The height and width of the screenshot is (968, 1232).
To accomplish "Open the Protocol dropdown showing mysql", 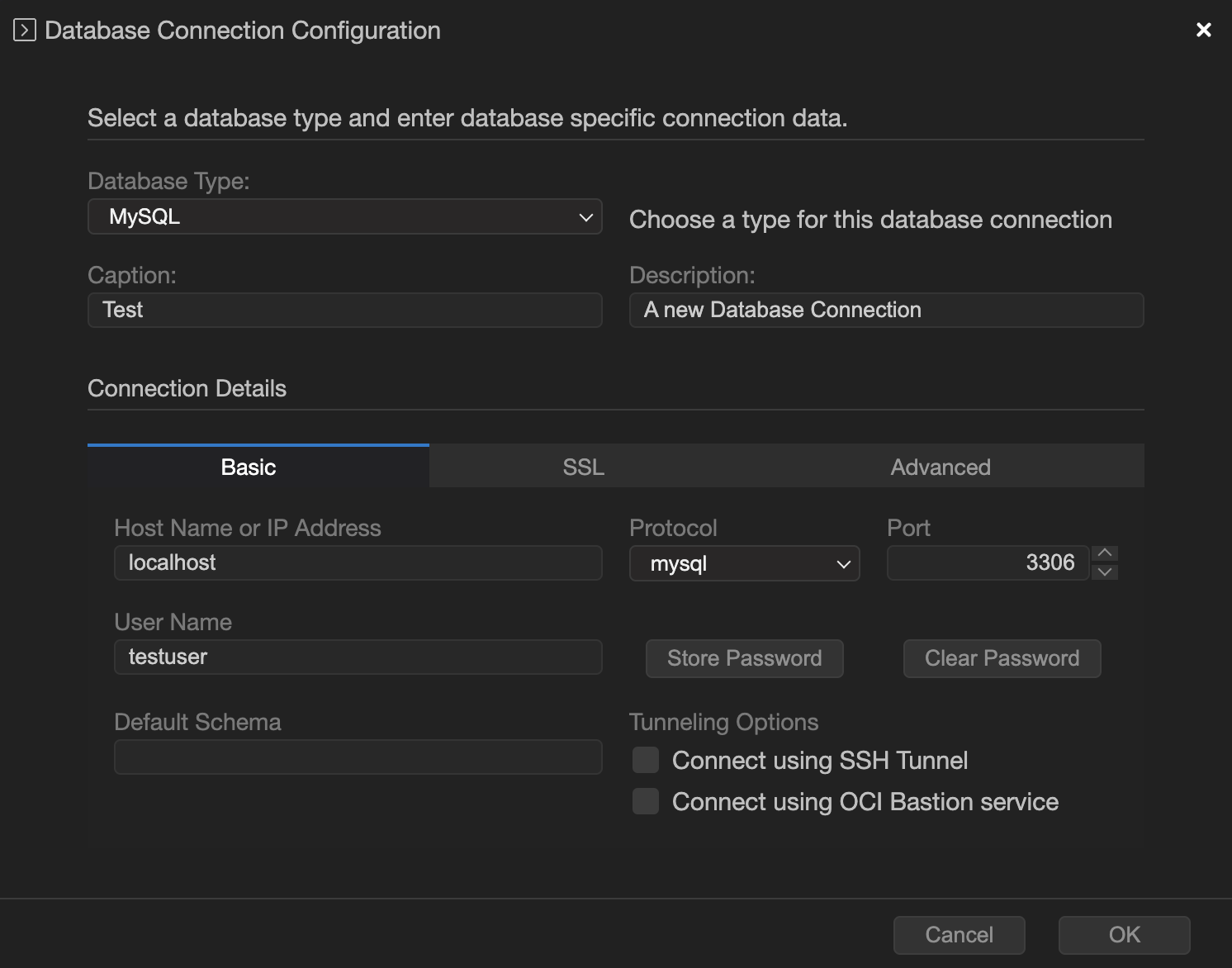I will point(743,563).
